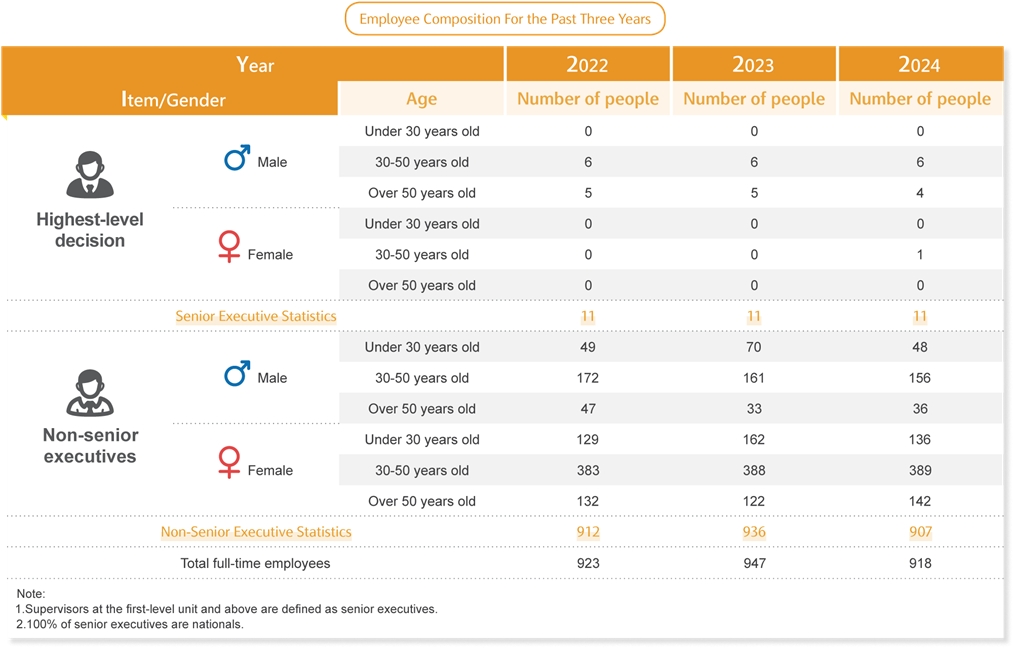Click the 2023 non-senior total 936
Viewport: 1013px width, 648px height.
coord(754,532)
